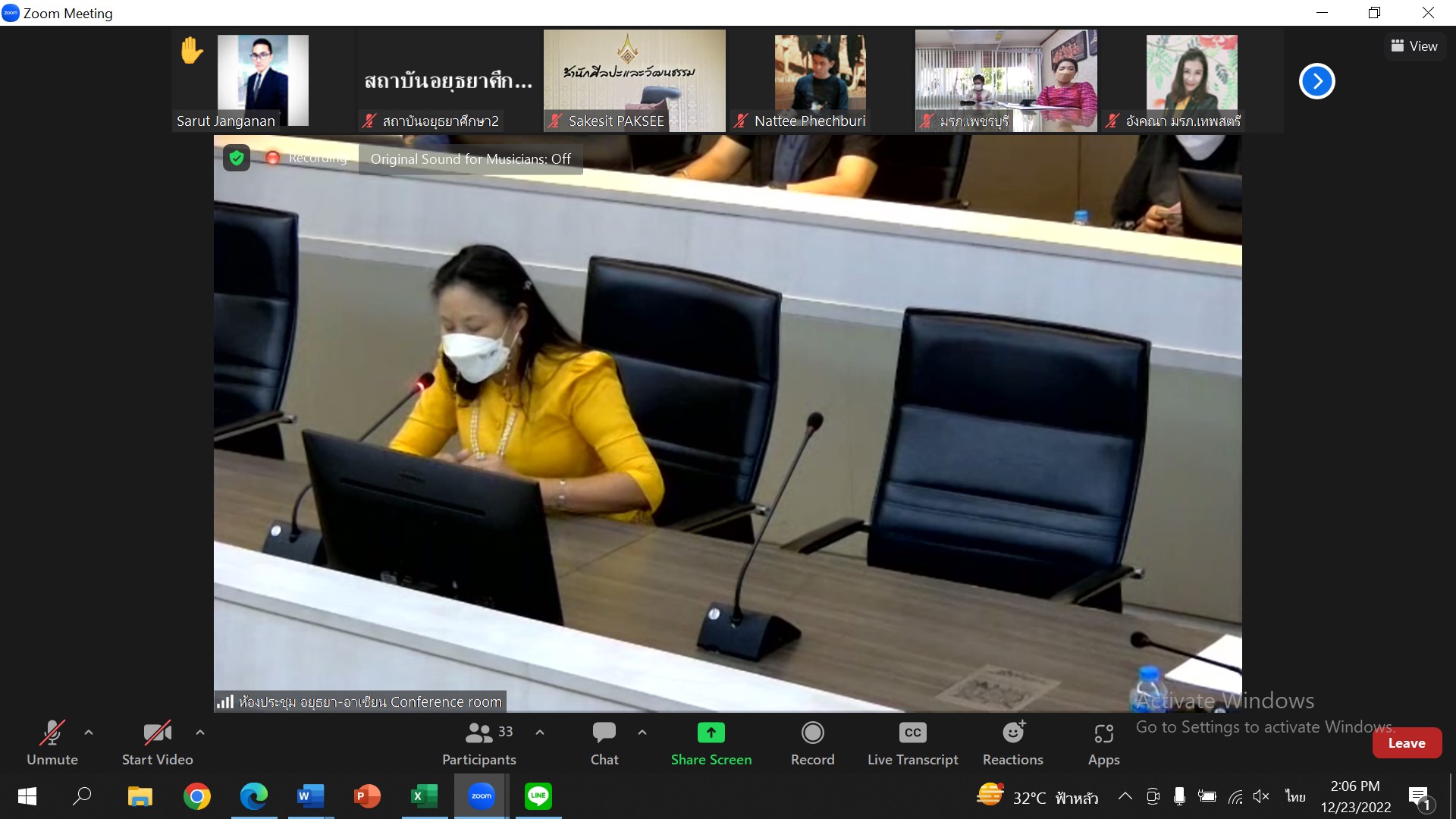The width and height of the screenshot is (1456, 819).
Task: Click the red Recording indicator
Action: (307, 158)
